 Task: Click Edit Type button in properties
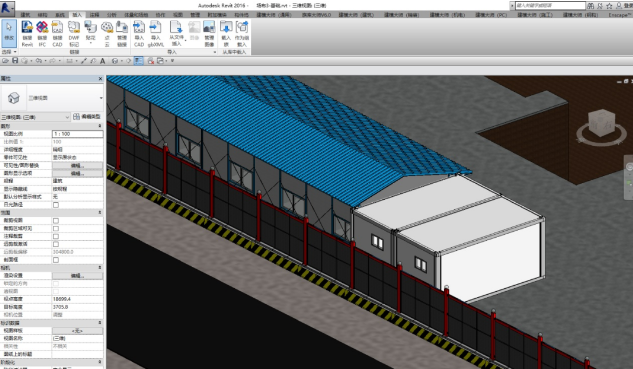(x=87, y=117)
